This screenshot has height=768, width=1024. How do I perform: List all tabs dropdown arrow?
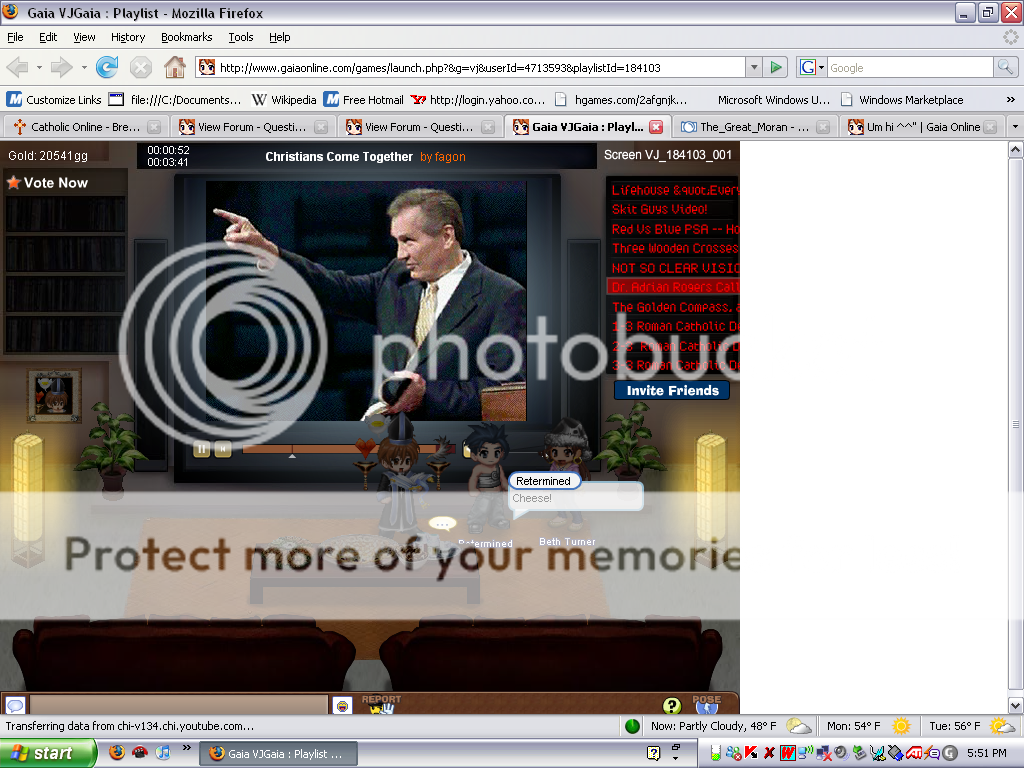point(1015,127)
